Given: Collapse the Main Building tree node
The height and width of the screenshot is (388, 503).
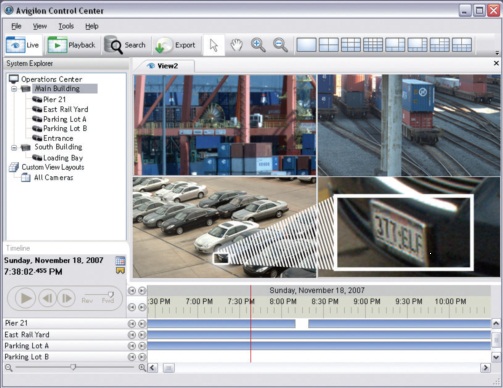Looking at the screenshot, I should point(14,89).
